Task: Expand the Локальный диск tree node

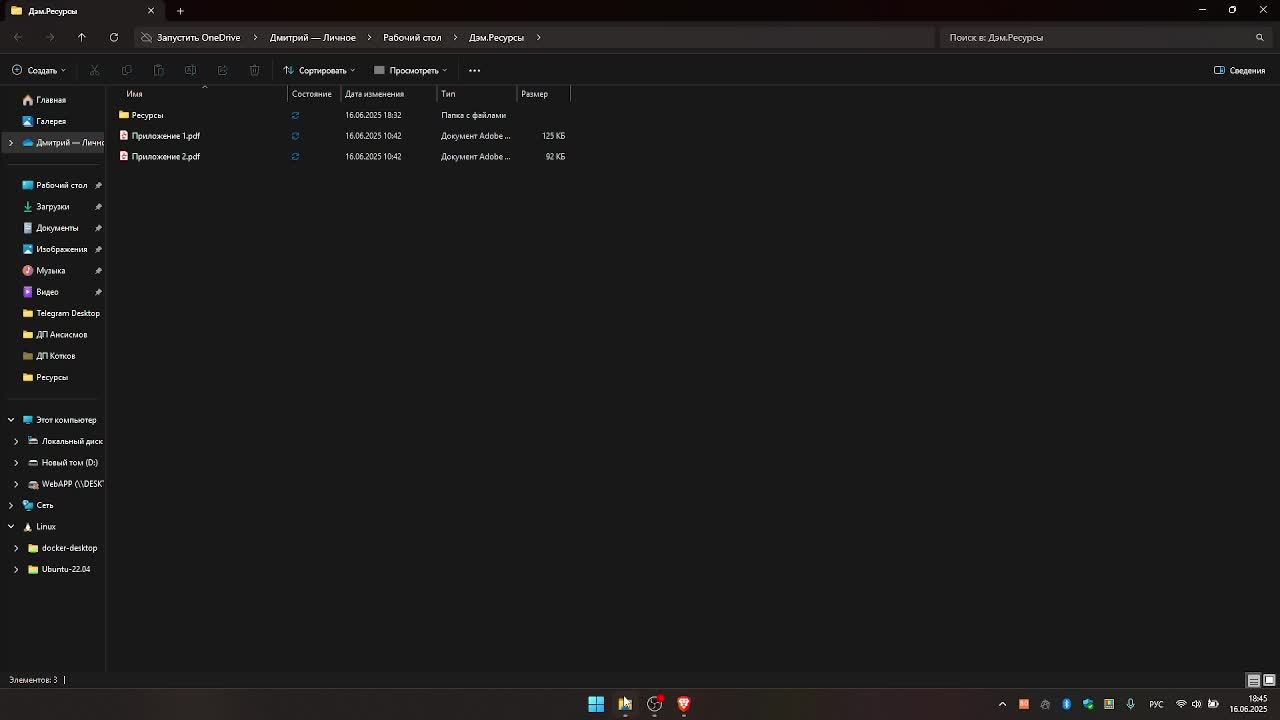Action: pyautogui.click(x=16, y=441)
